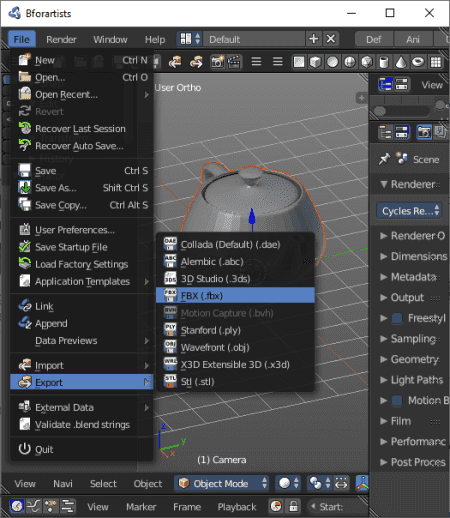
Task: Click Load Factory Settings
Action: (x=82, y=264)
